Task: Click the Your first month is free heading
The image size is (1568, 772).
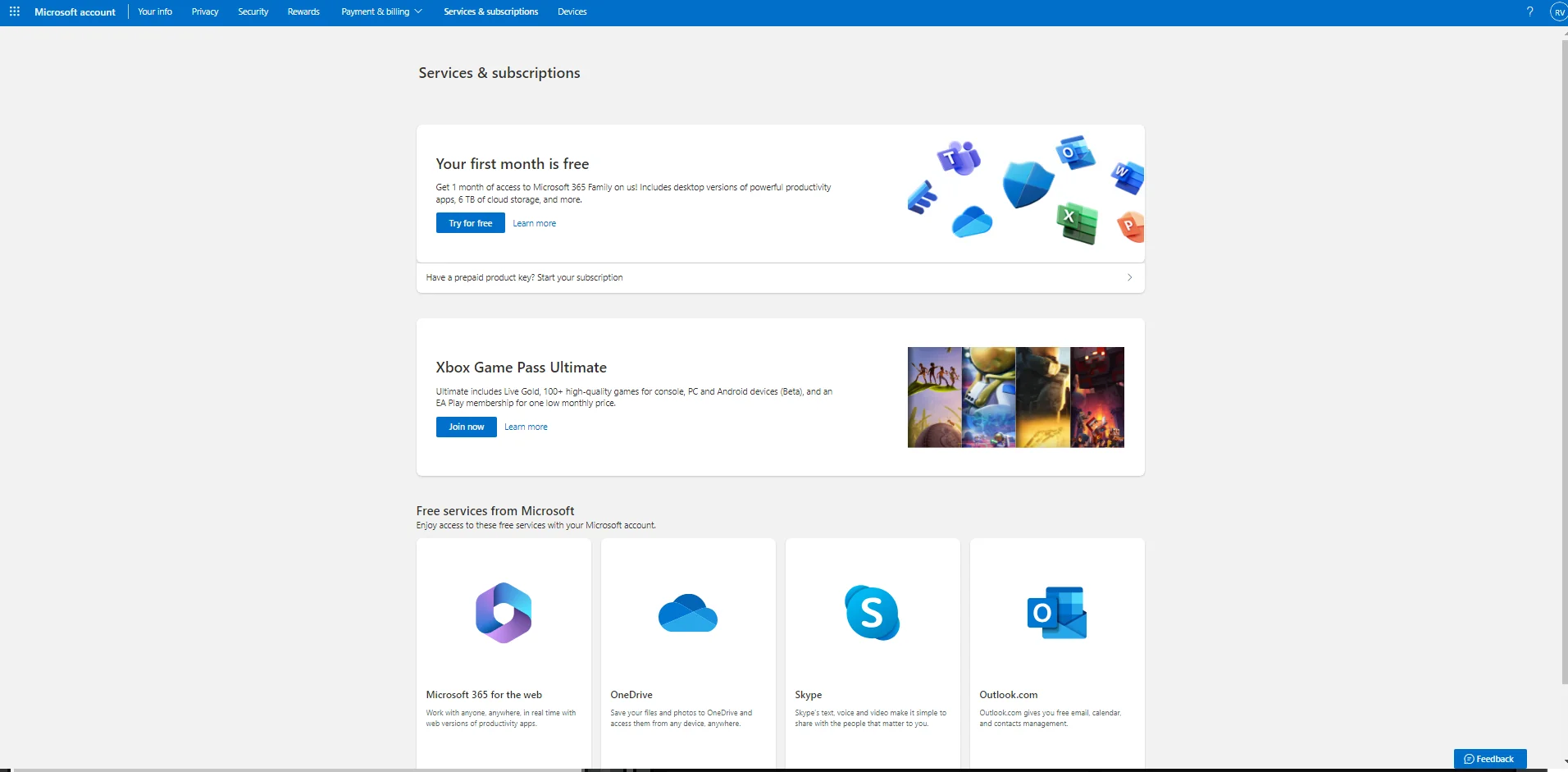Action: [513, 164]
